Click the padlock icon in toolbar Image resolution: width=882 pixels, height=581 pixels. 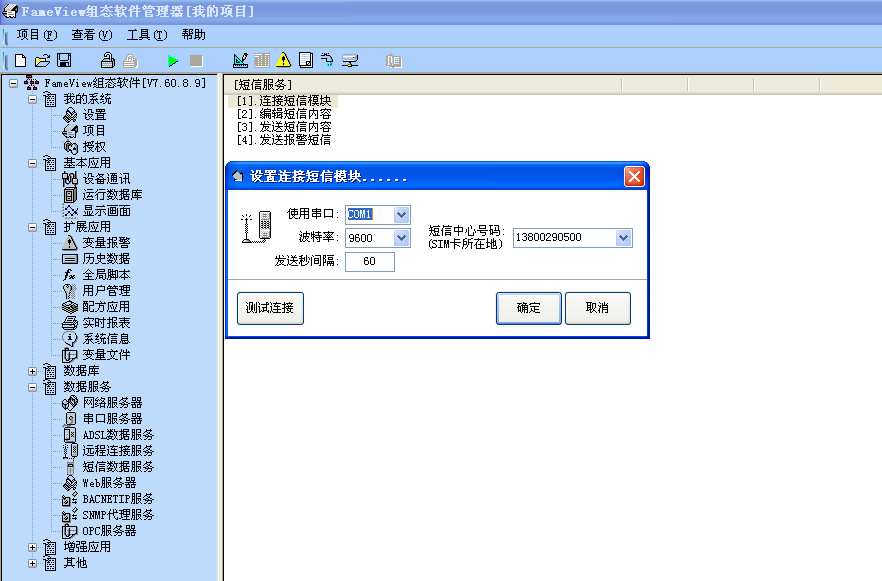107,61
